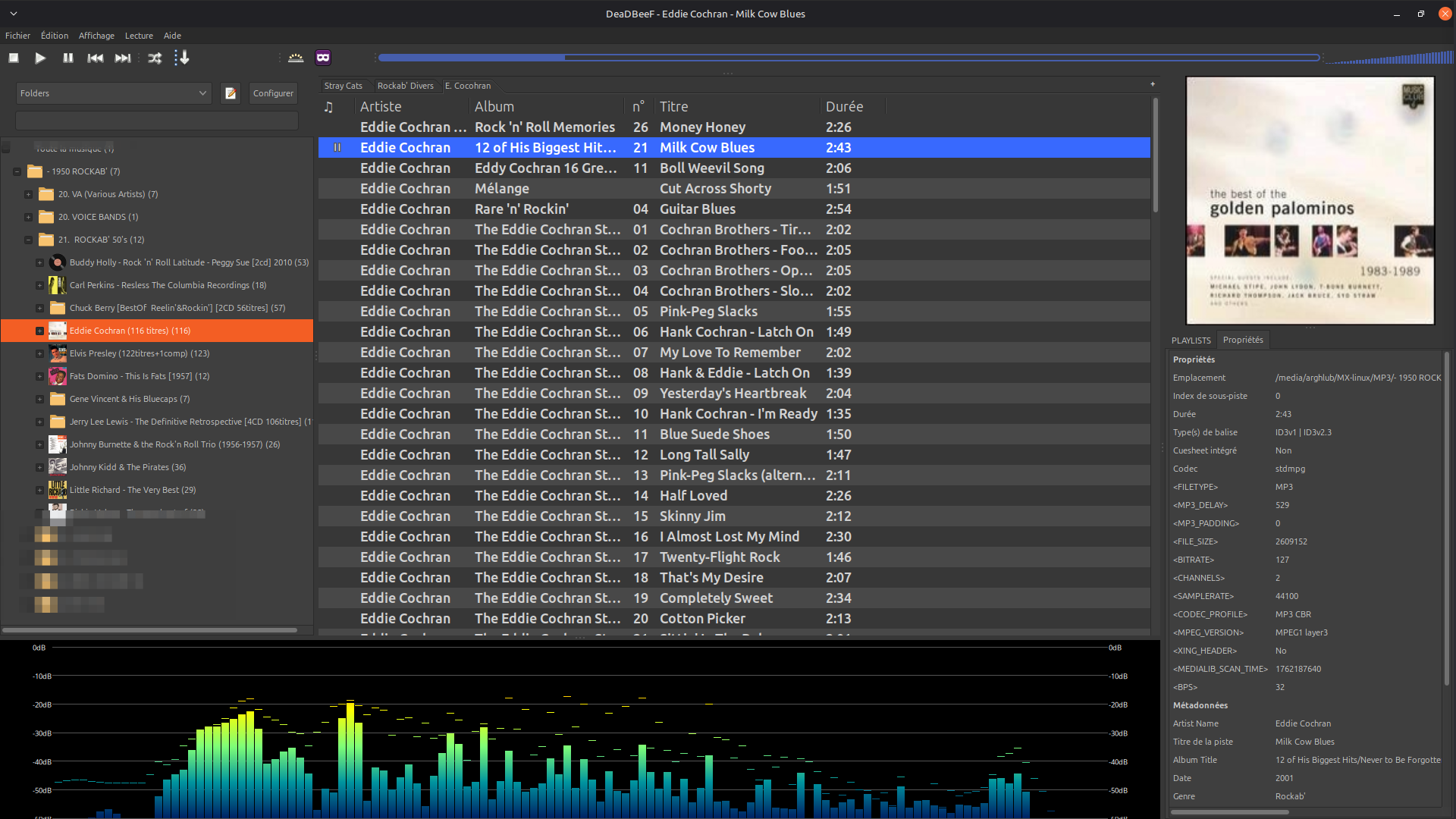Viewport: 1456px width, 819px height.
Task: Collapse the 21. ROCKAB' 50's folder
Action: click(x=29, y=240)
